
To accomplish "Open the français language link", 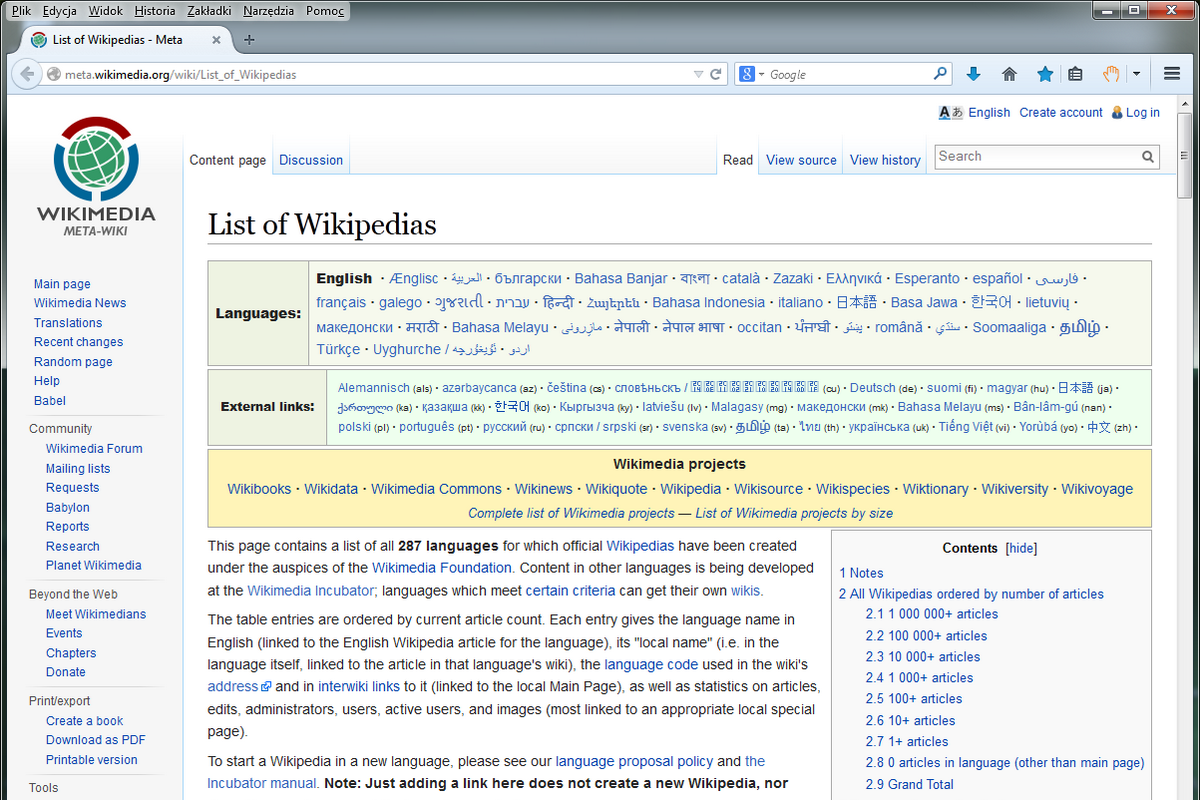I will pyautogui.click(x=341, y=302).
